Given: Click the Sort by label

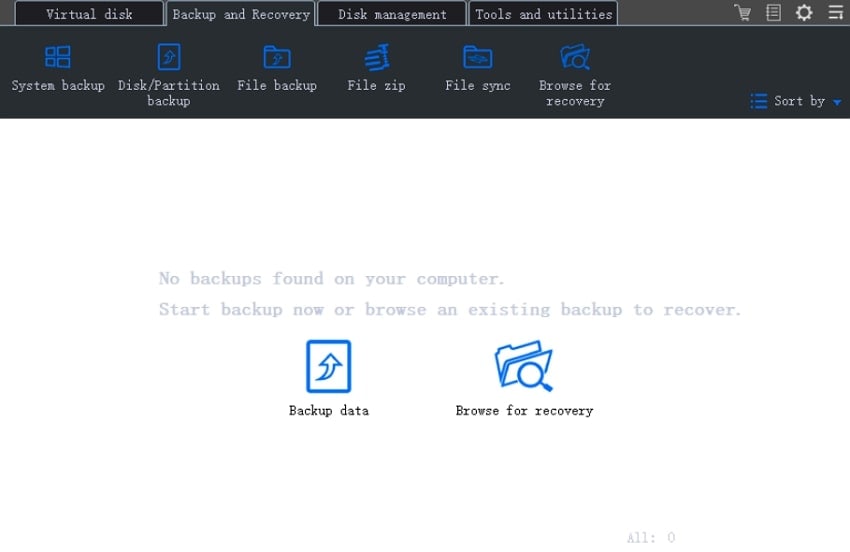Looking at the screenshot, I should pos(799,101).
